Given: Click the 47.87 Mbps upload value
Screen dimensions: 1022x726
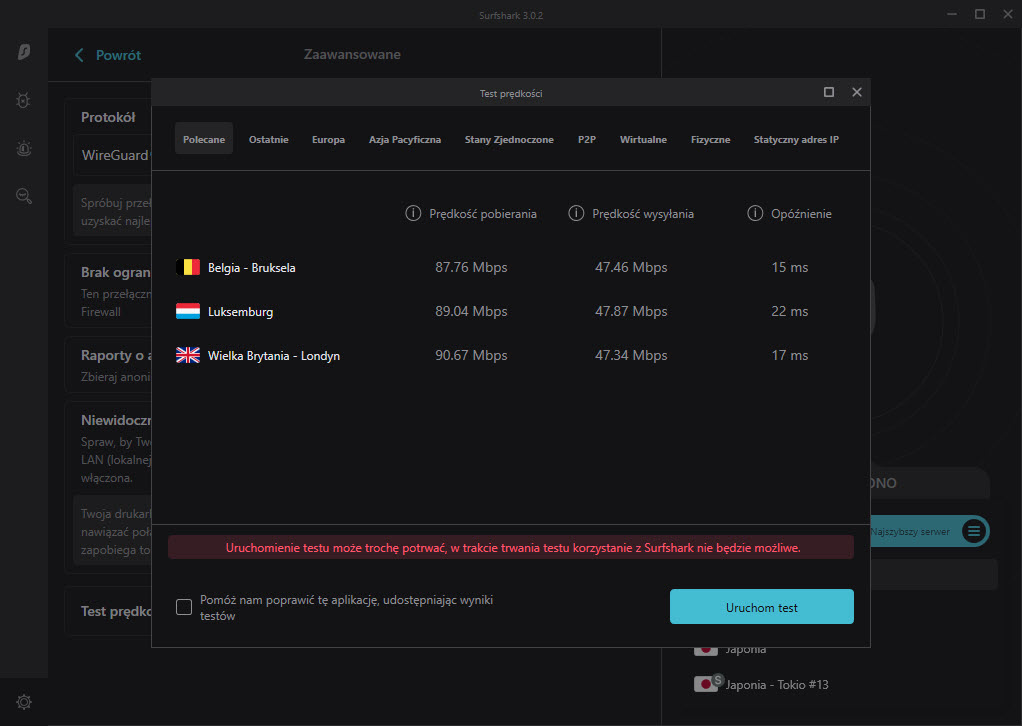Looking at the screenshot, I should 631,312.
